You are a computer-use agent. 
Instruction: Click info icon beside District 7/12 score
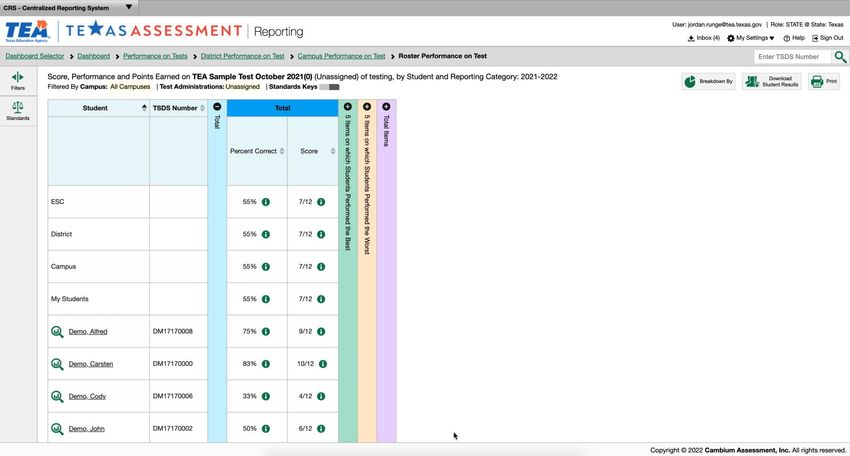click(x=321, y=234)
